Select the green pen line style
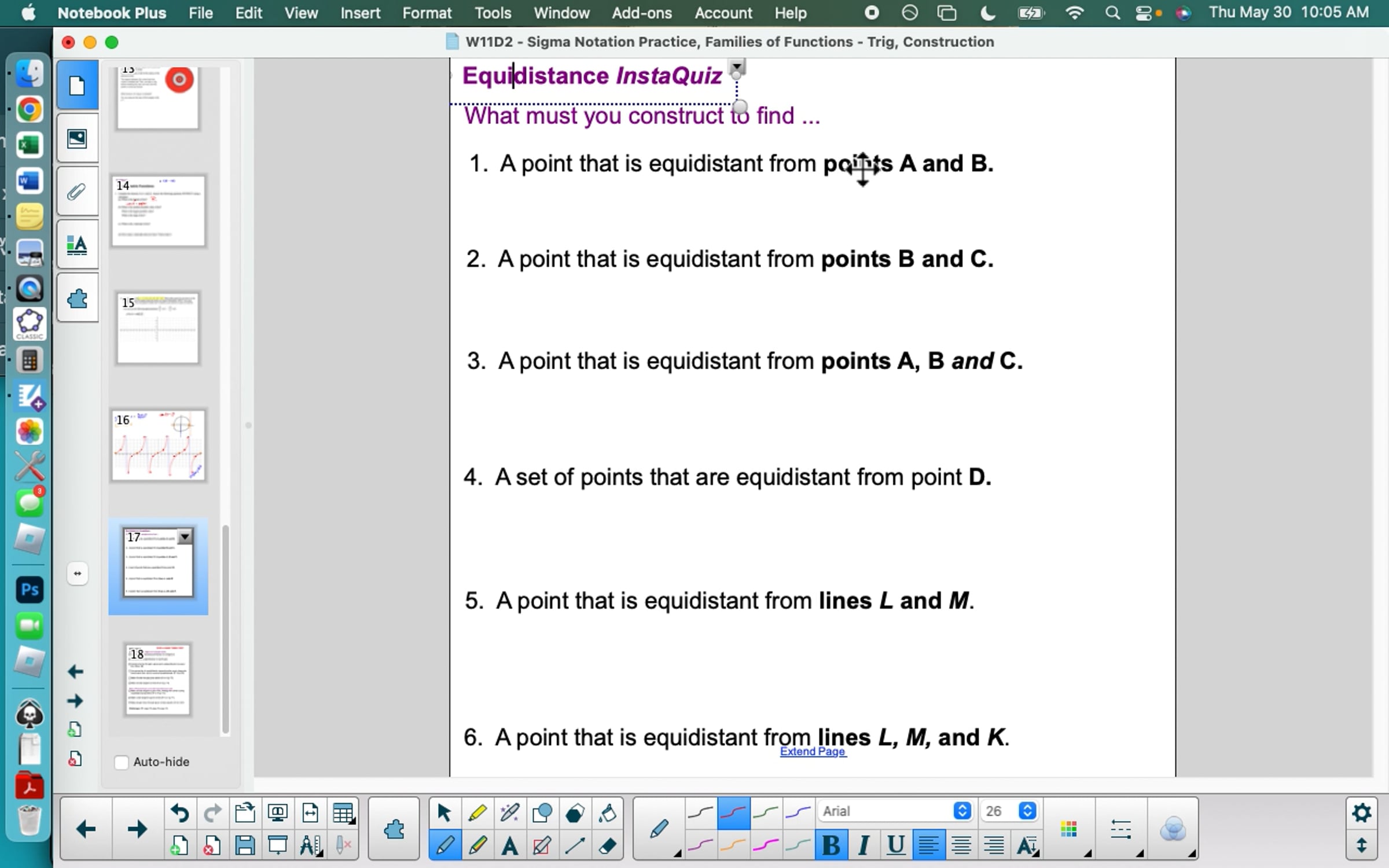Screen dimensions: 1389x868 pos(766,813)
